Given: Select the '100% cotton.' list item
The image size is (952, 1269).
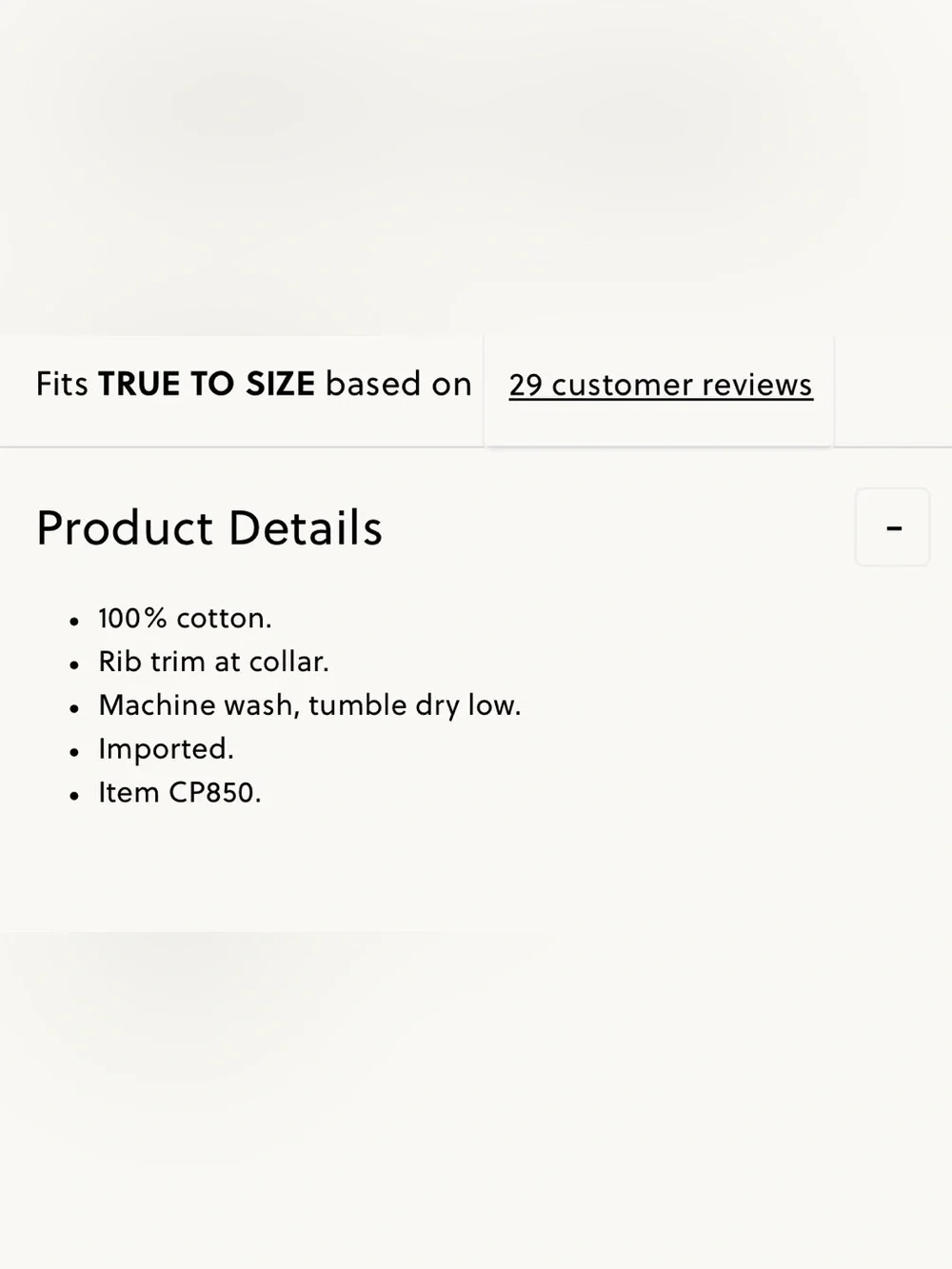Looking at the screenshot, I should click(x=185, y=618).
